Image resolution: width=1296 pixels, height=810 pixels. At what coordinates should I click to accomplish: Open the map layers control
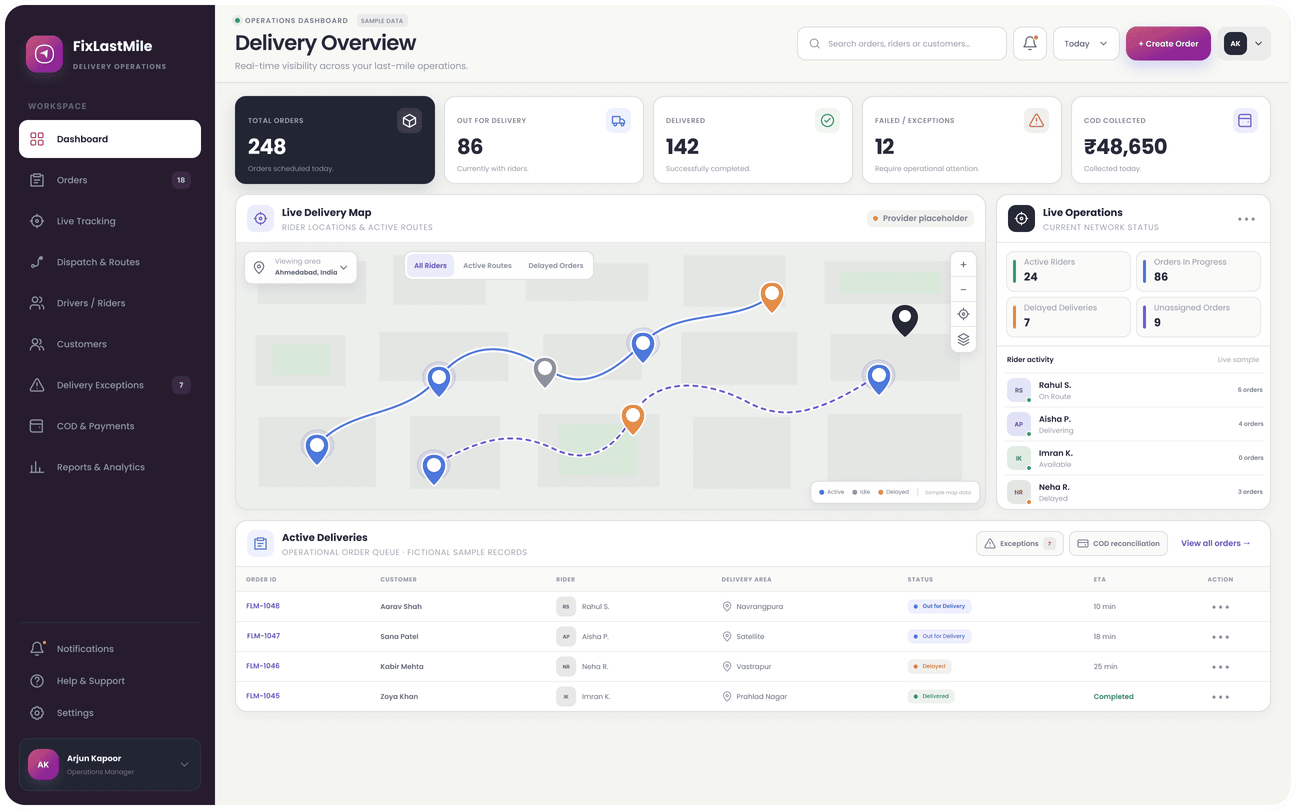[963, 339]
